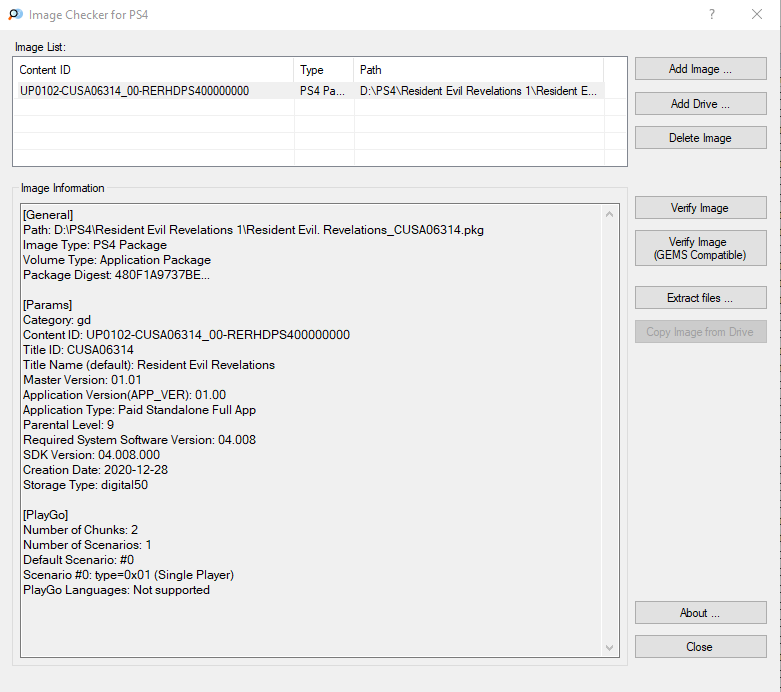
Task: Click the 'Content ID: UP0102-CUSA06314' line in Params
Action: tap(186, 335)
